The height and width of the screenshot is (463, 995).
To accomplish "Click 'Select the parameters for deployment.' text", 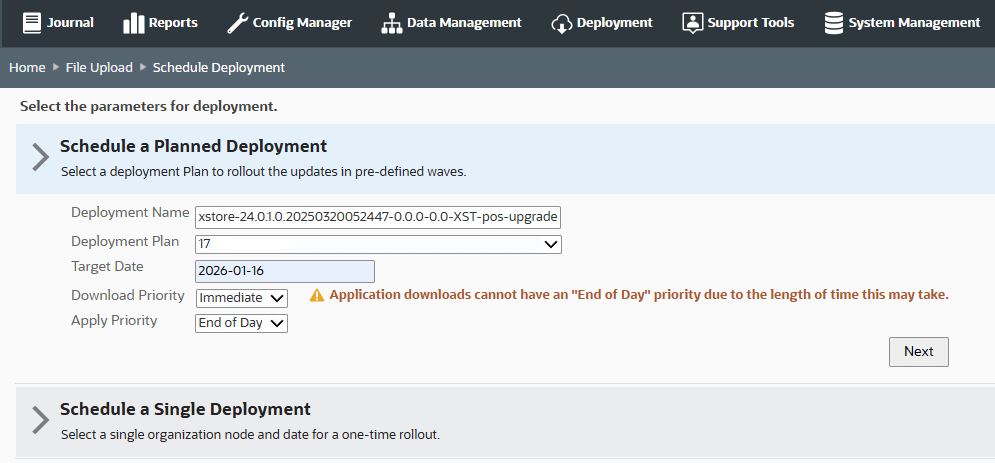I will tap(148, 107).
